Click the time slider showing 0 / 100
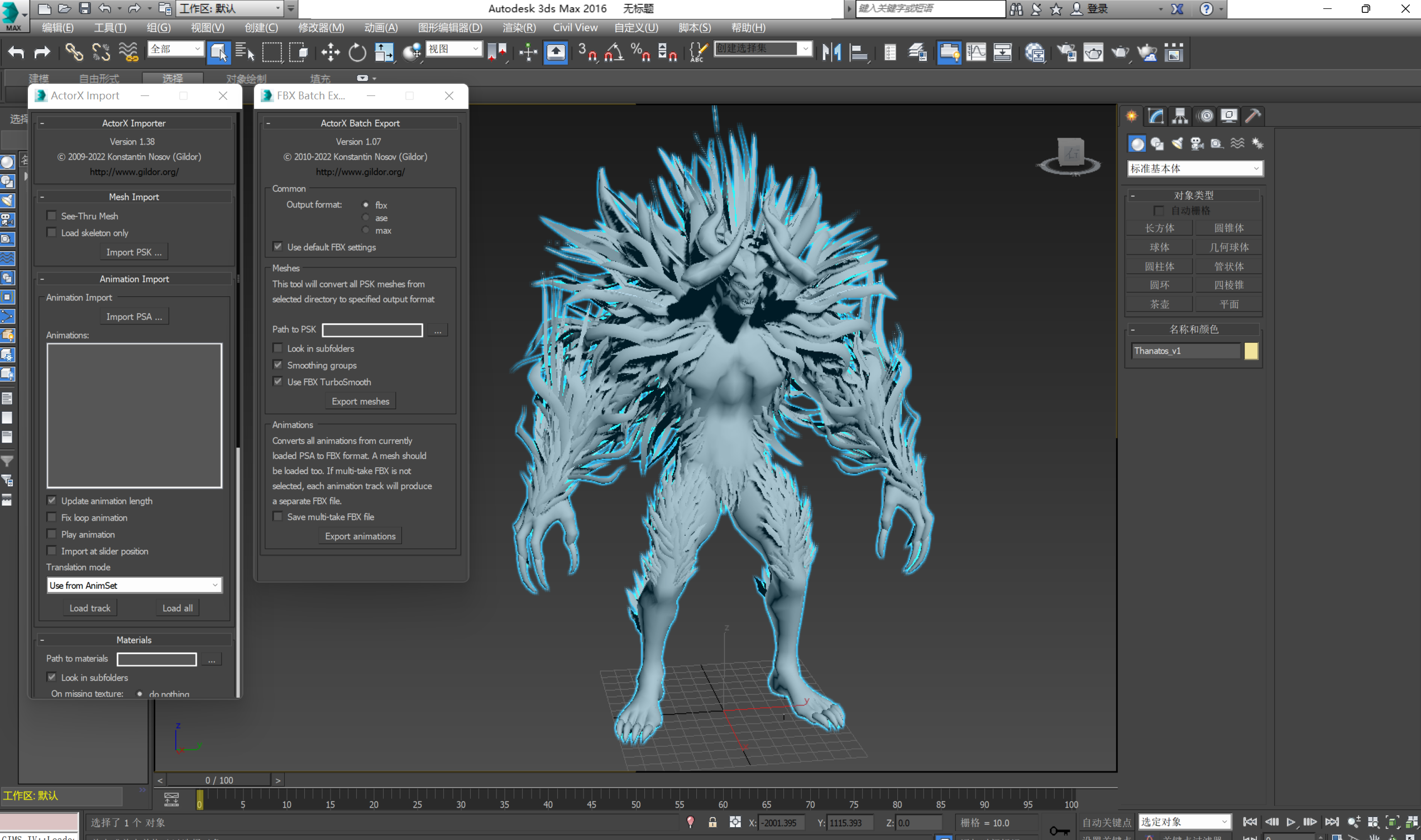This screenshot has height=840, width=1421. (218, 780)
